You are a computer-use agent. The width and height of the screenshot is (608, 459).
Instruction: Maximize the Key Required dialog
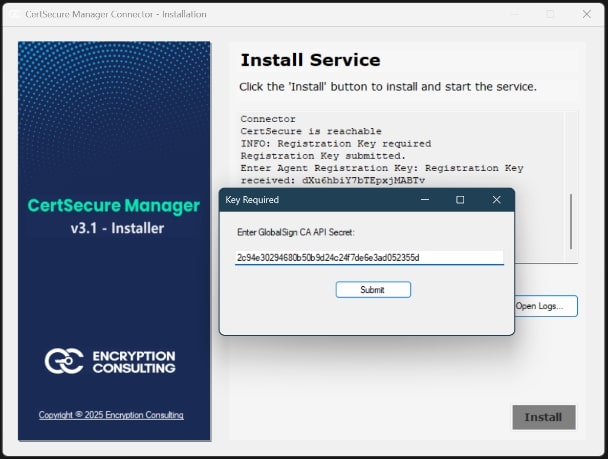click(x=460, y=200)
